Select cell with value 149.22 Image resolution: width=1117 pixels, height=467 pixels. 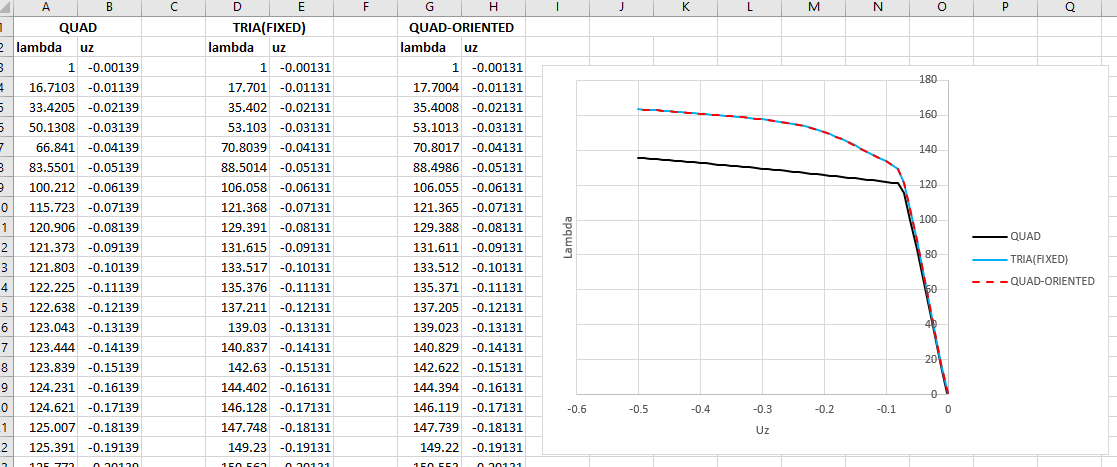pyautogui.click(x=430, y=446)
